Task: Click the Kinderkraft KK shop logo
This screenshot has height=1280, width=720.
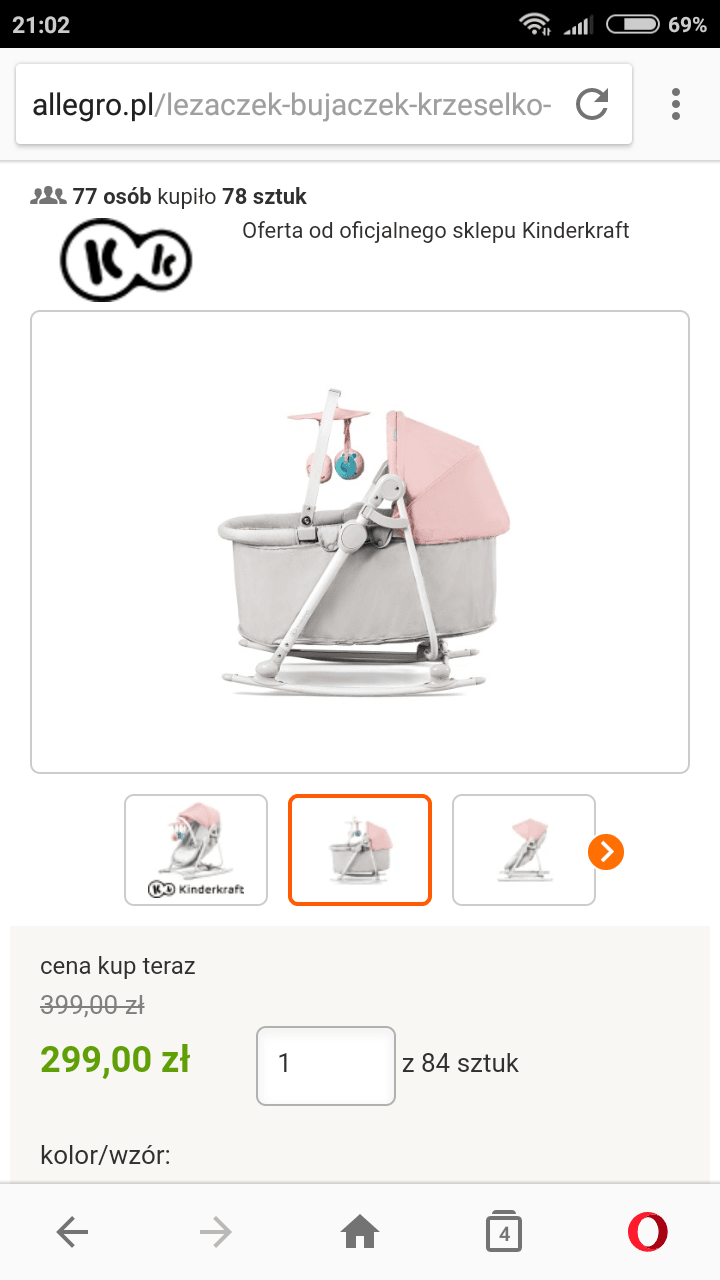Action: pyautogui.click(x=126, y=260)
